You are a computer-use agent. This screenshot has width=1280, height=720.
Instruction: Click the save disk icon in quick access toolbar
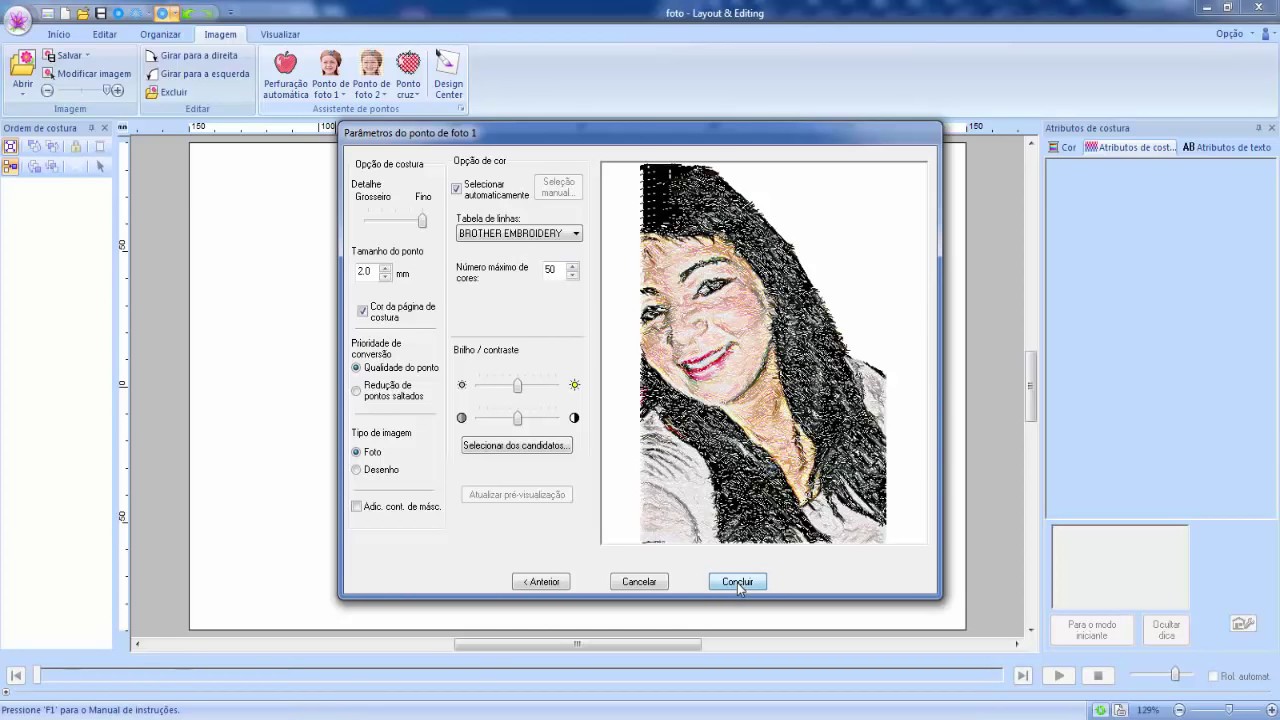[x=101, y=14]
